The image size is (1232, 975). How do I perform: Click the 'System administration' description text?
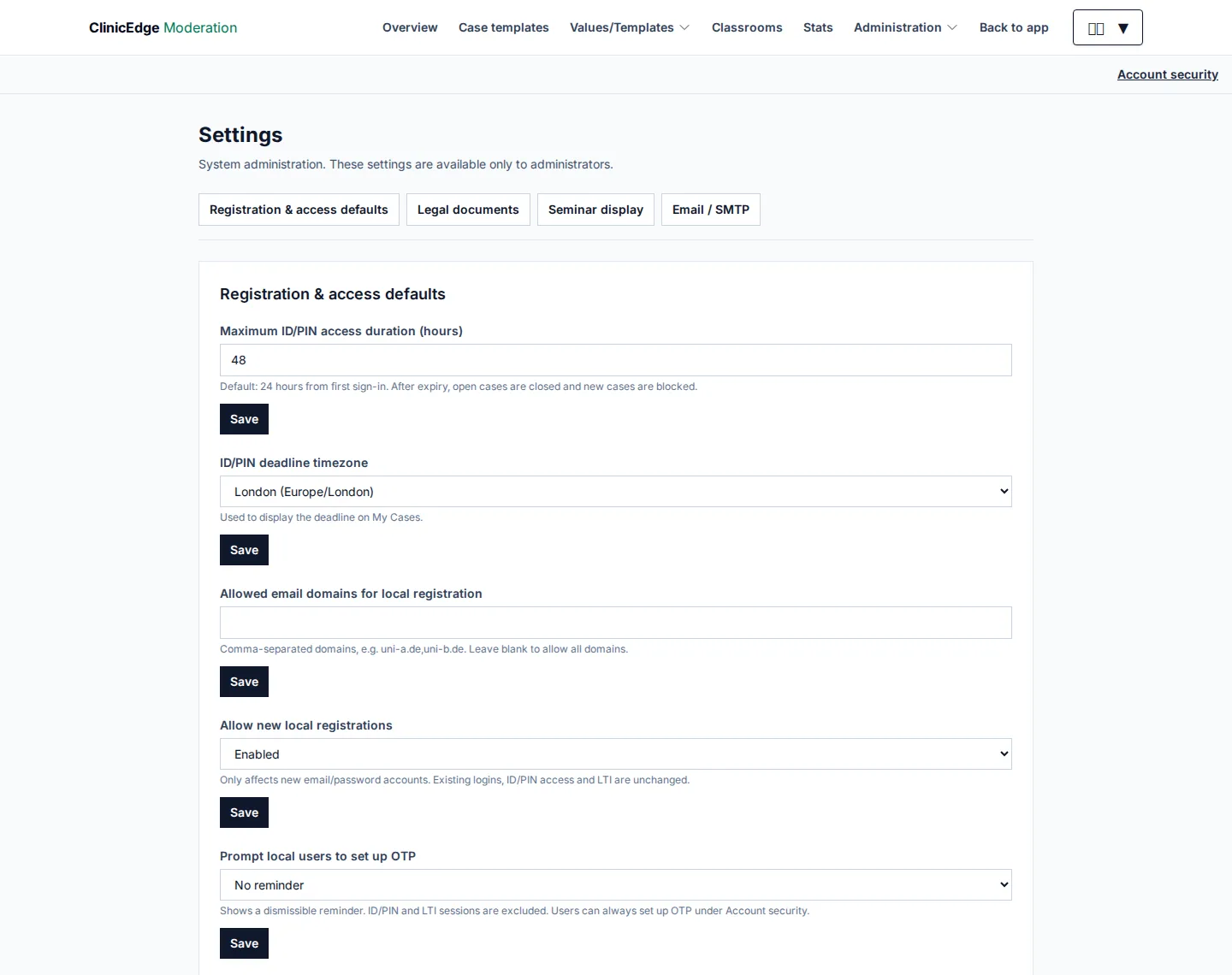[x=406, y=164]
